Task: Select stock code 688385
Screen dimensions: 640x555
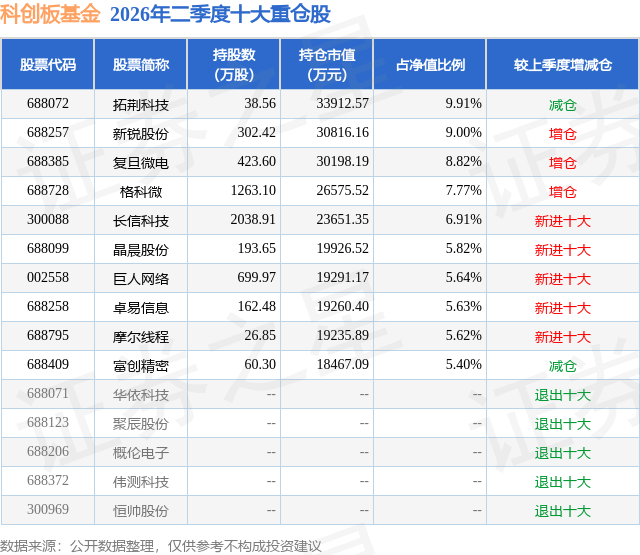Action: pyautogui.click(x=48, y=162)
